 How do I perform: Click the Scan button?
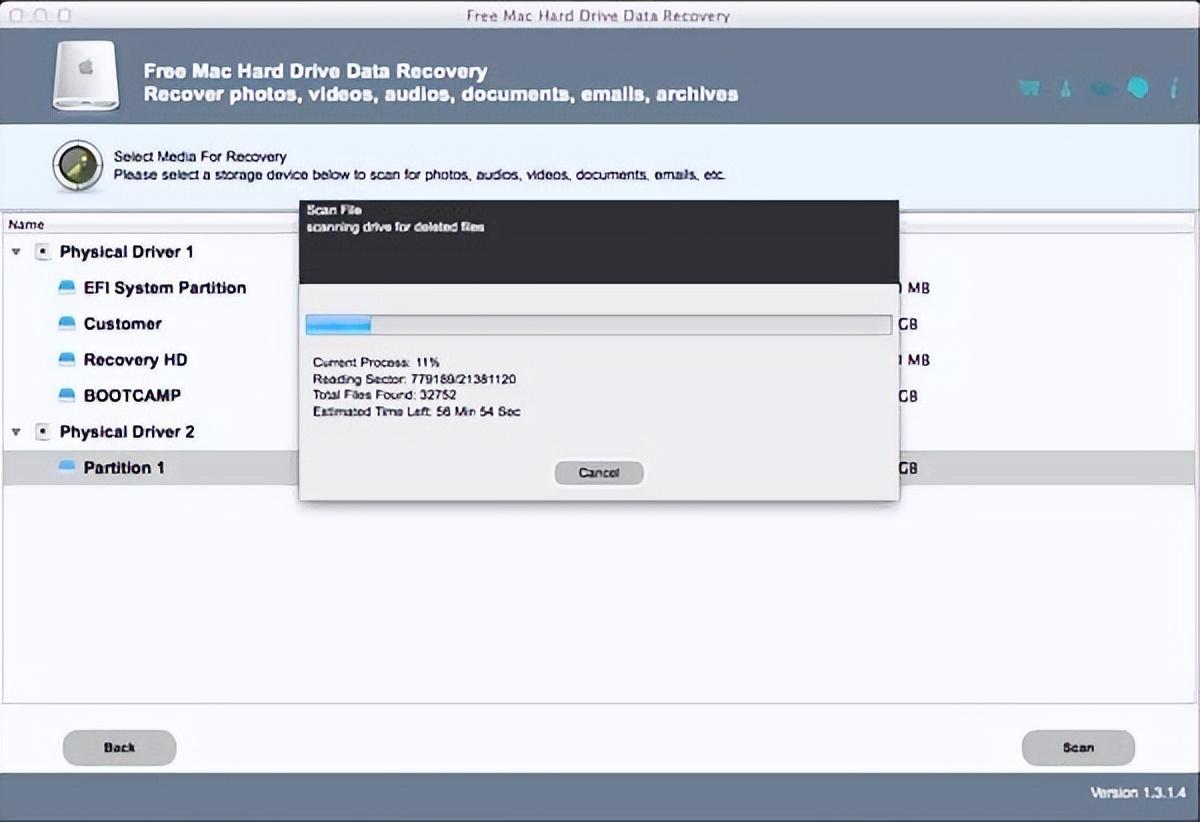pos(1078,747)
